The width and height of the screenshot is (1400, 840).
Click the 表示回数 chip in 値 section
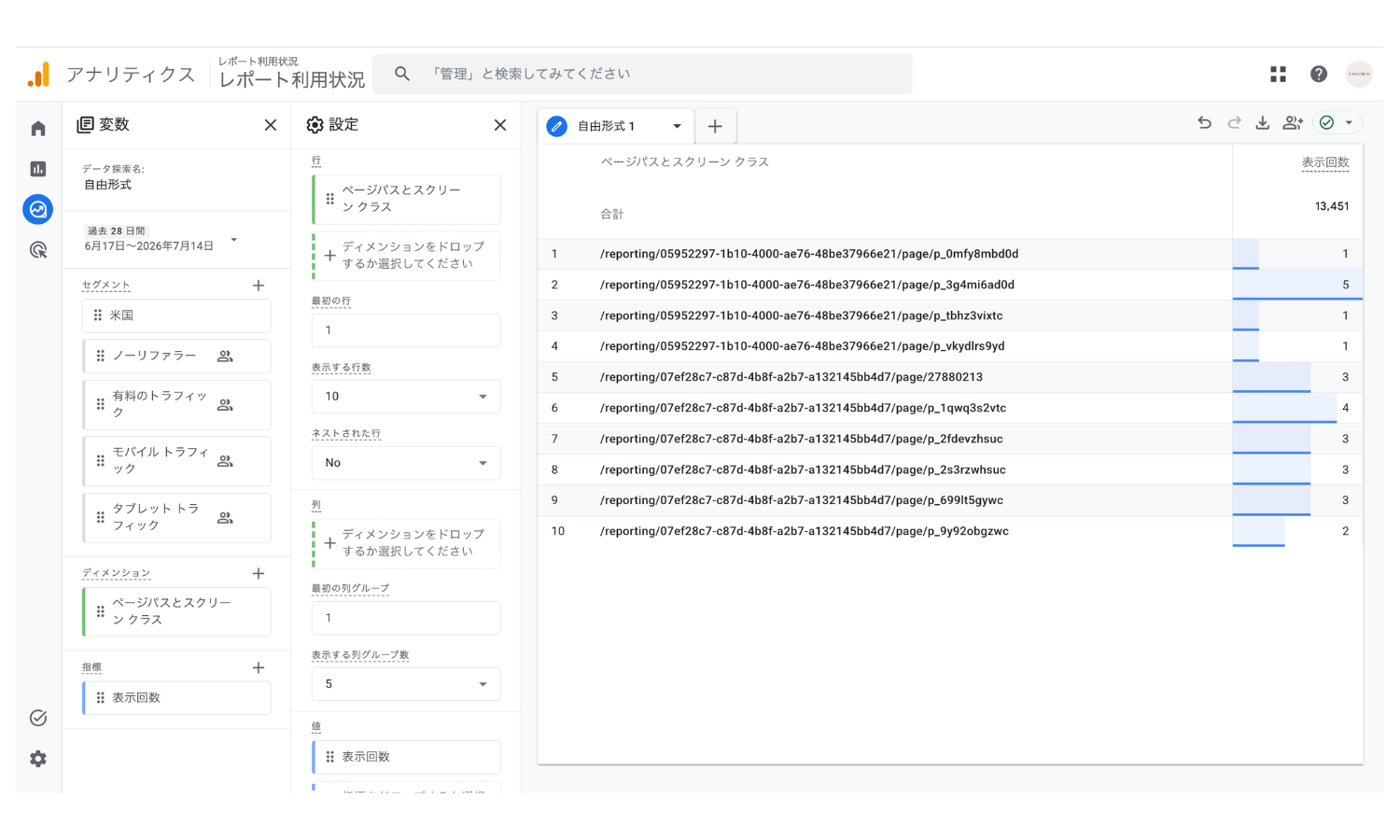[x=406, y=757]
